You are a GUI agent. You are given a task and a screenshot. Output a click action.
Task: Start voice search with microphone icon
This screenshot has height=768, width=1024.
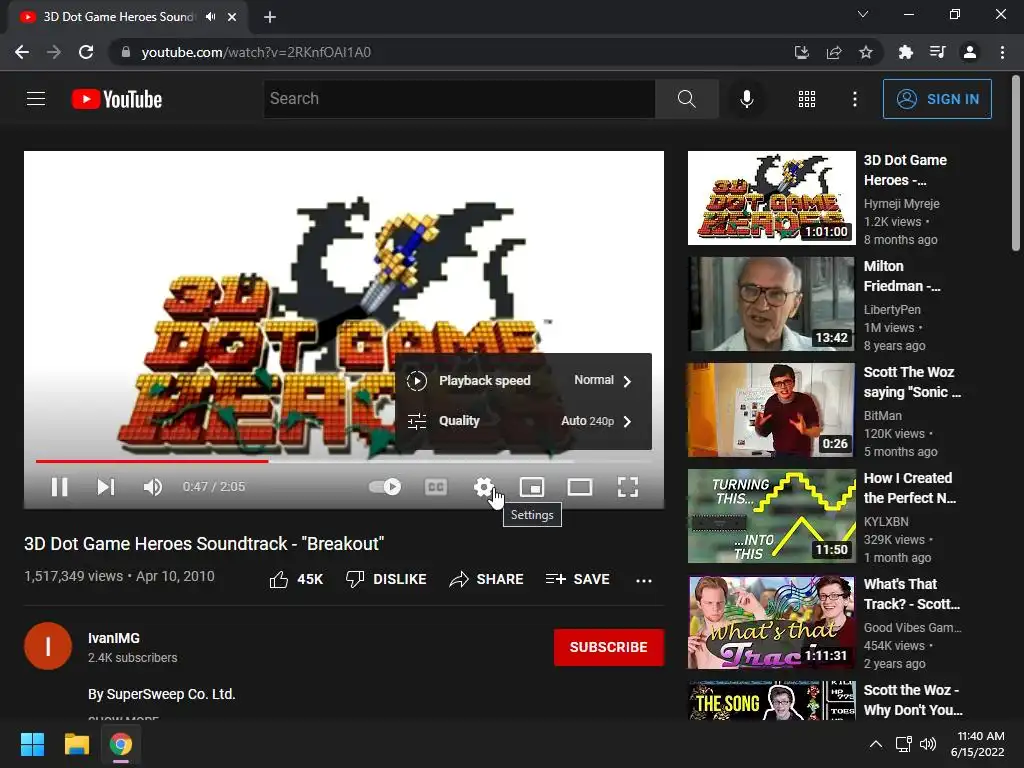[746, 99]
